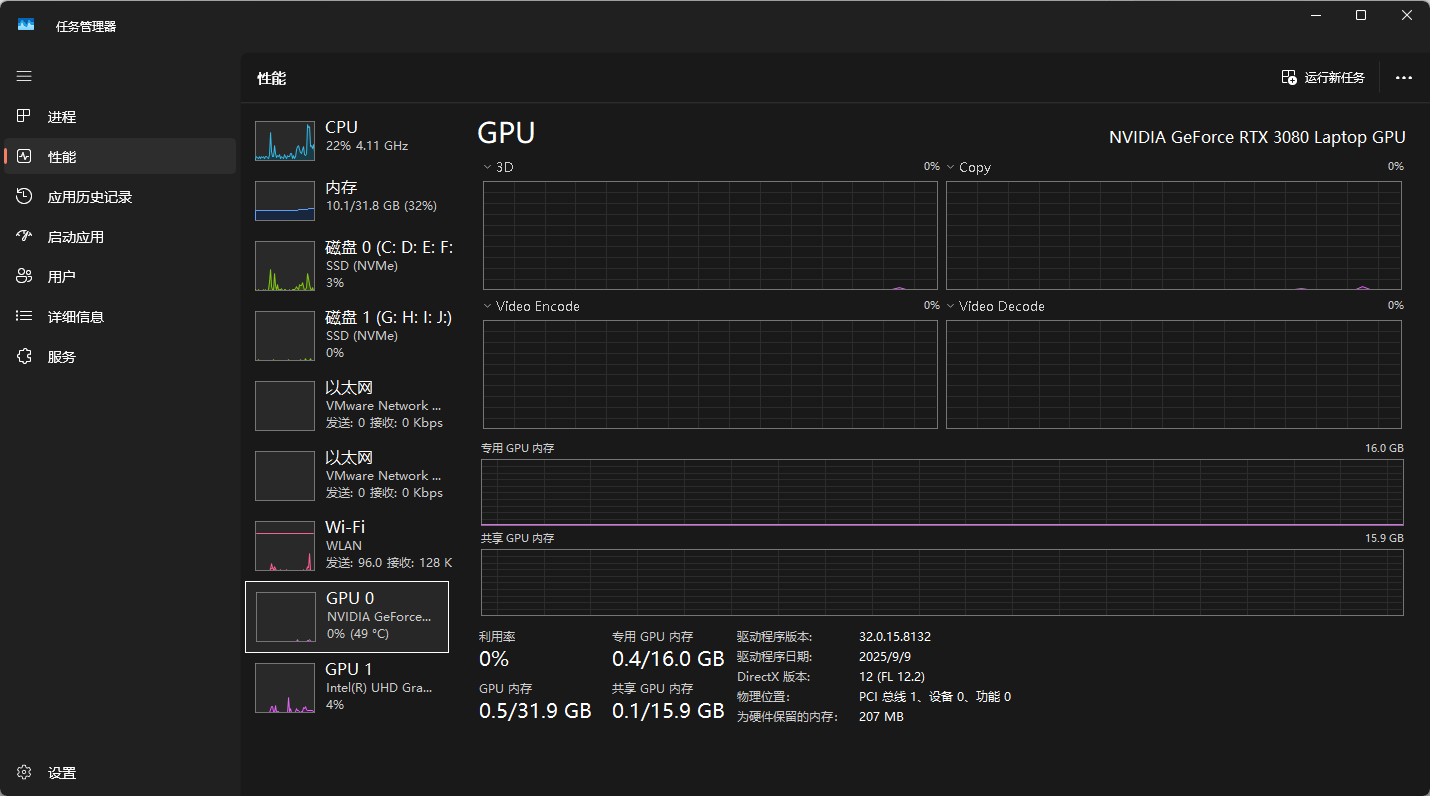Open the 服务 services icon
Screen dimensions: 1430x796
pos(25,357)
